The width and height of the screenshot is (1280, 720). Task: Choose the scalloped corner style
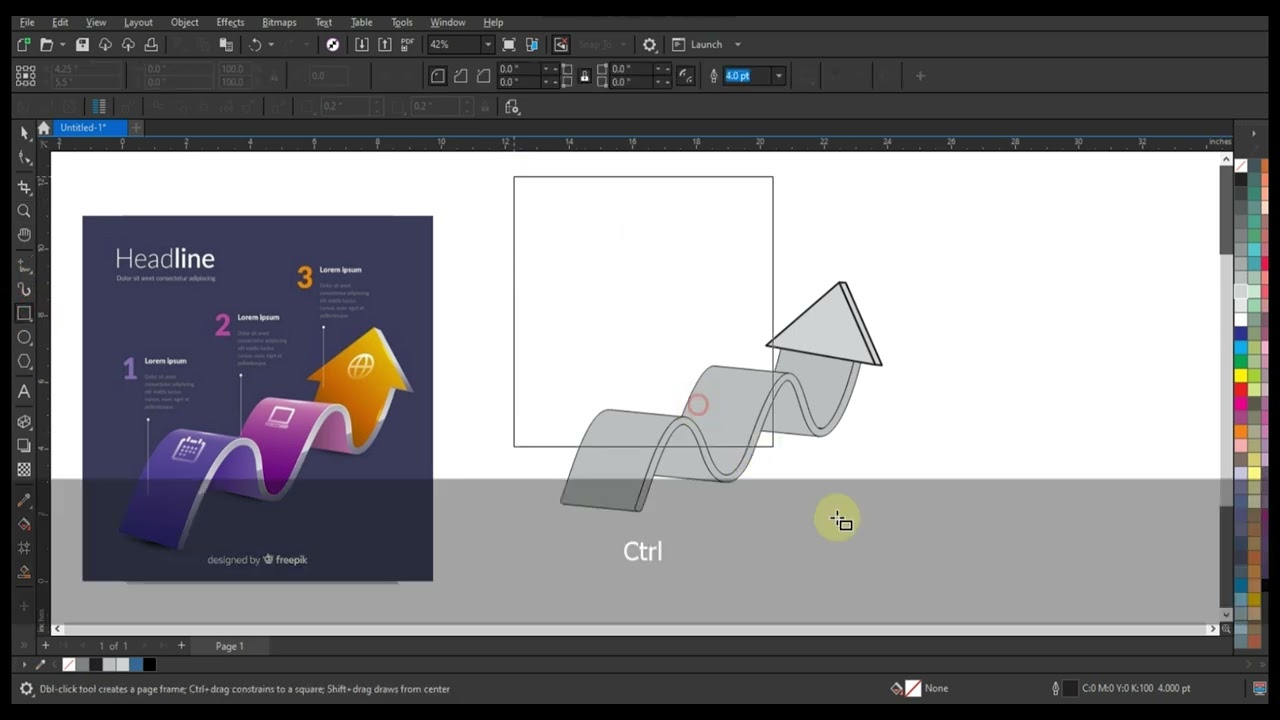coord(460,76)
